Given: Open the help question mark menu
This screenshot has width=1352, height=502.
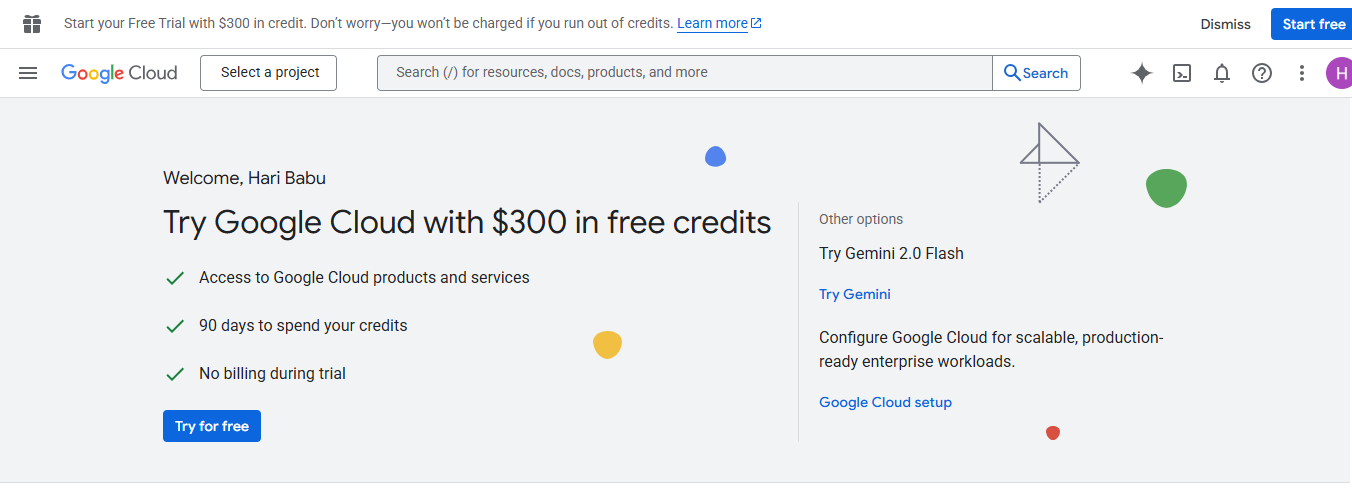Looking at the screenshot, I should (1262, 73).
